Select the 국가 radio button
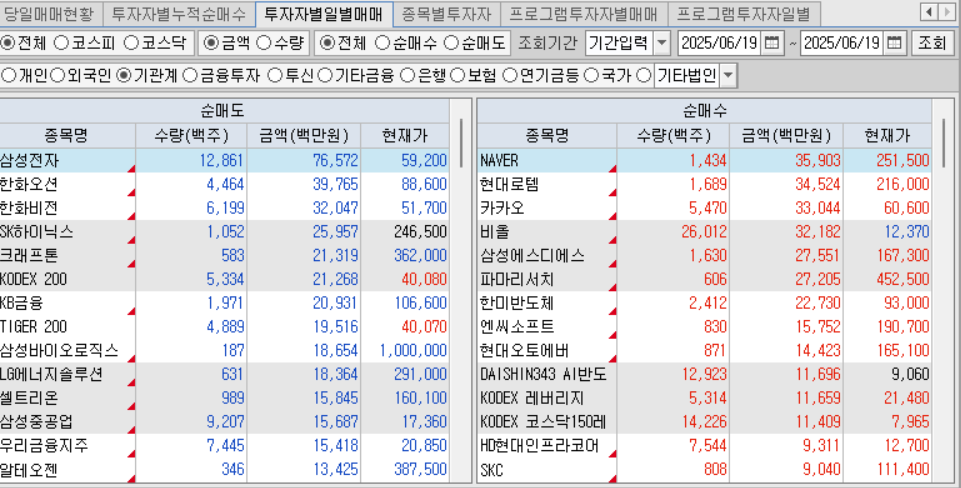This screenshot has height=488, width=961. (591, 75)
